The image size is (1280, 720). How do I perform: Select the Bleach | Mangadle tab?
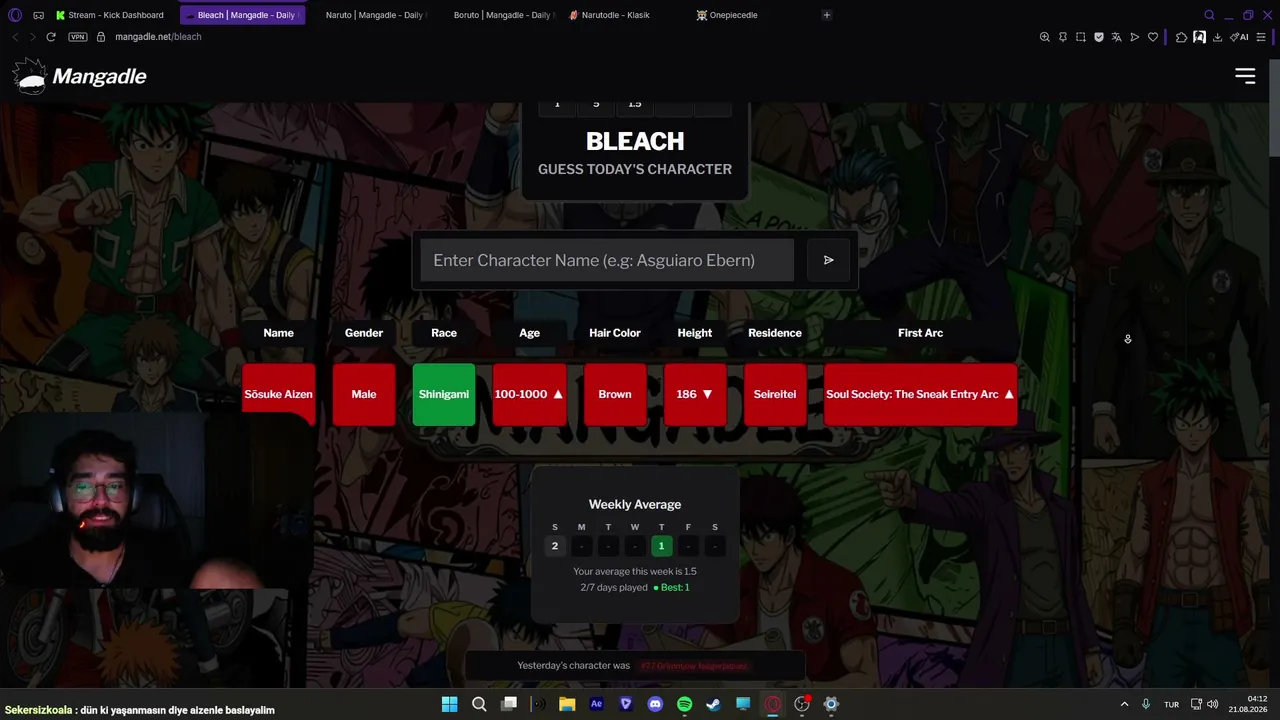[x=240, y=15]
